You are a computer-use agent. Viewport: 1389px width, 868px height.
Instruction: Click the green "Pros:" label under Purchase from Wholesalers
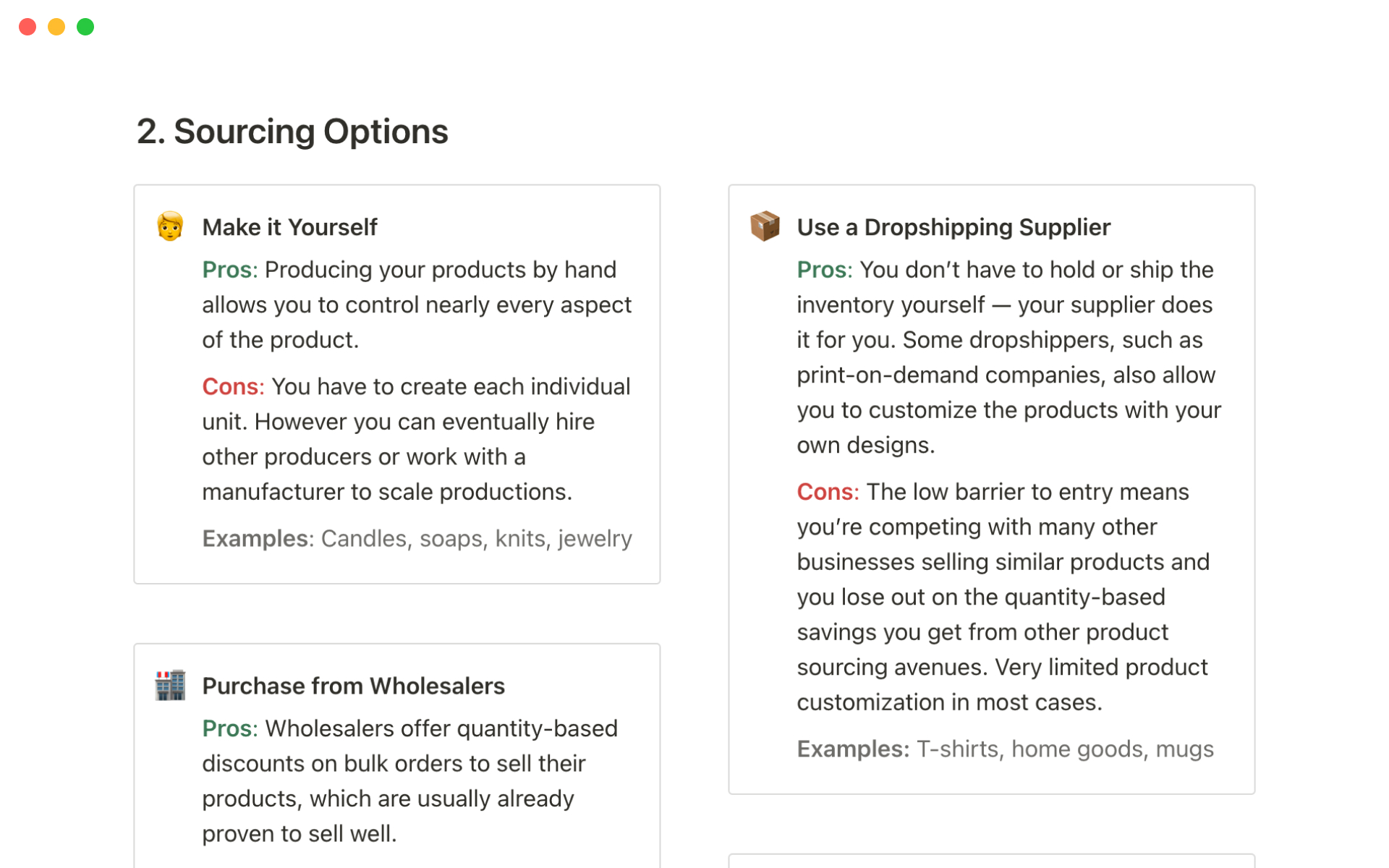tap(229, 728)
